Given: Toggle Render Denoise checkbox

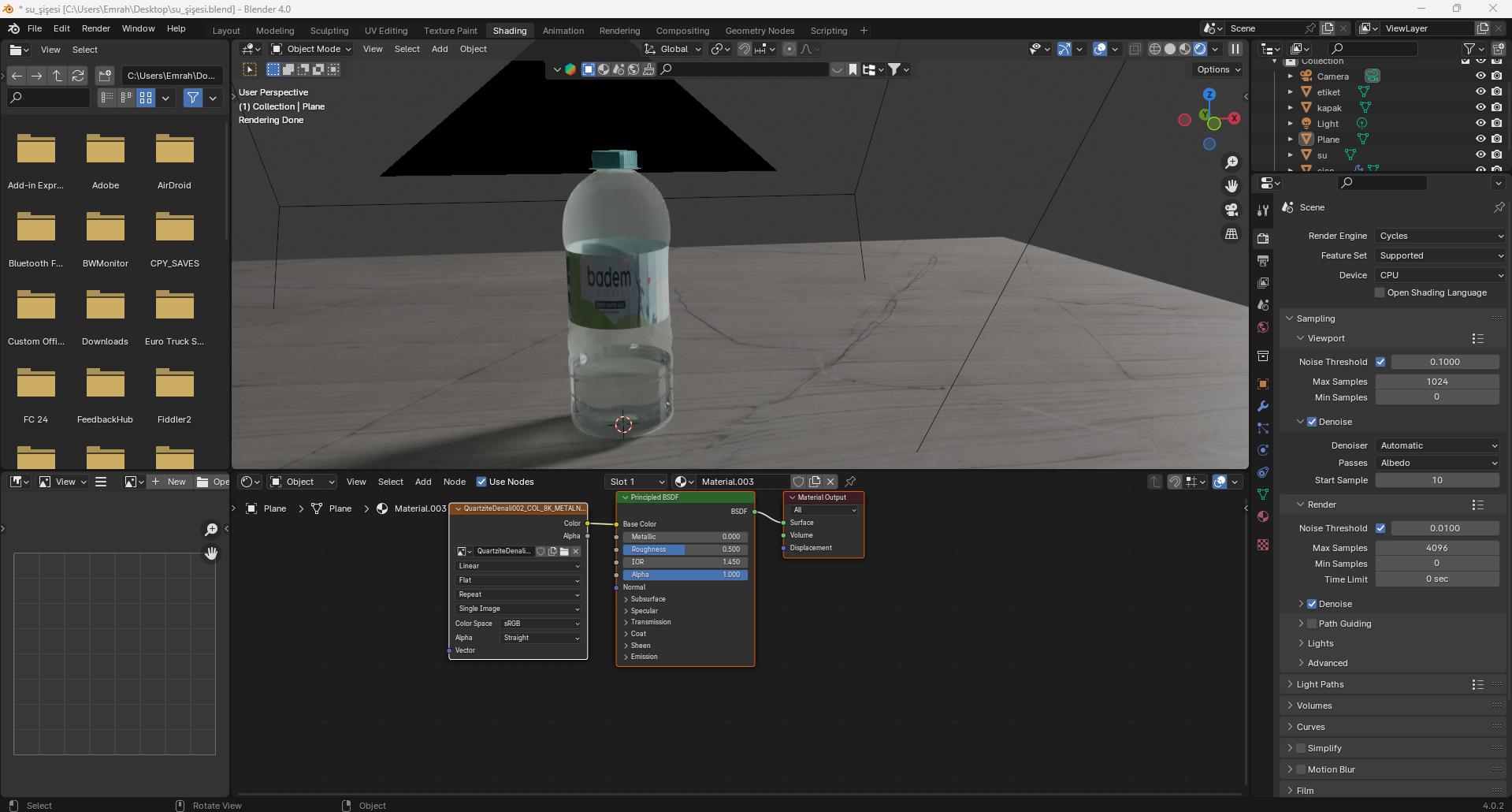Looking at the screenshot, I should [1312, 604].
